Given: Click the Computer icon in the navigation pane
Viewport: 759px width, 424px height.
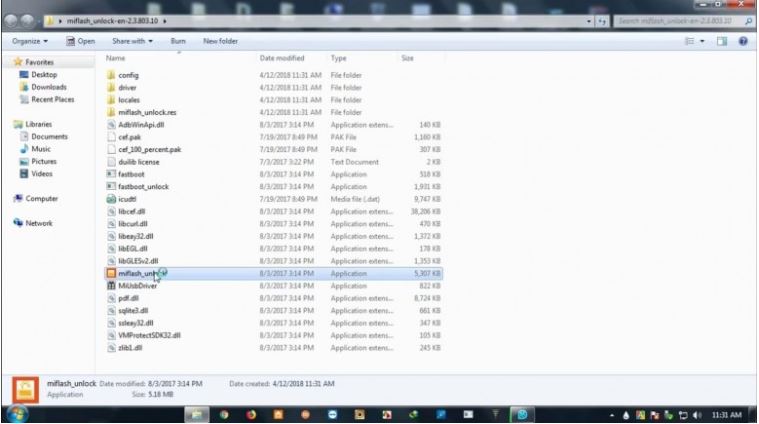Looking at the screenshot, I should pos(18,198).
